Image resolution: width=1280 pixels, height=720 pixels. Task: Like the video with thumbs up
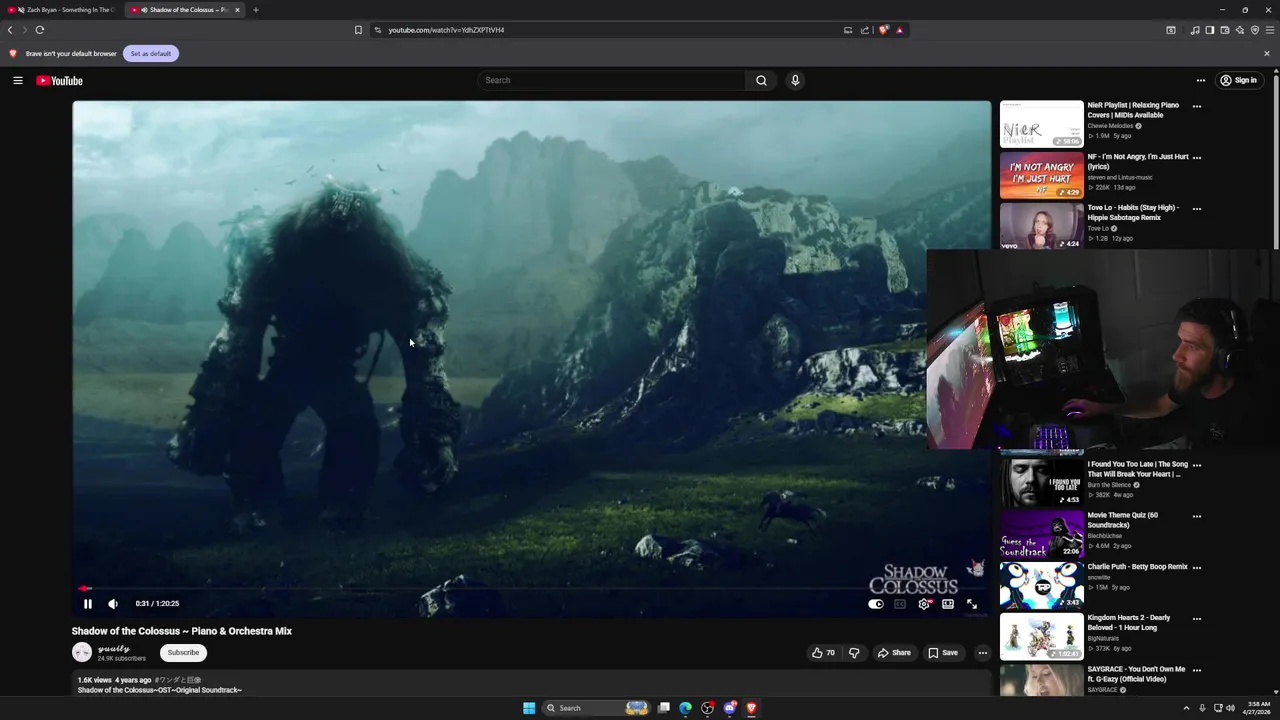[x=823, y=653]
